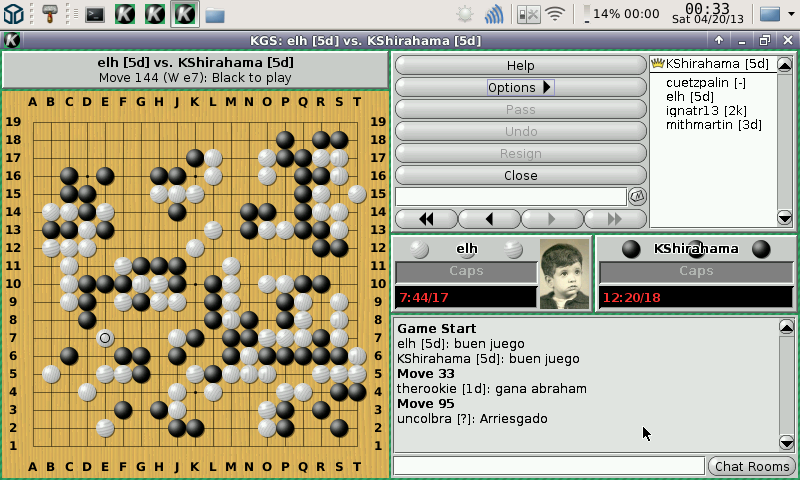The height and width of the screenshot is (480, 800).
Task: Click the elh player name label
Action: click(x=466, y=248)
